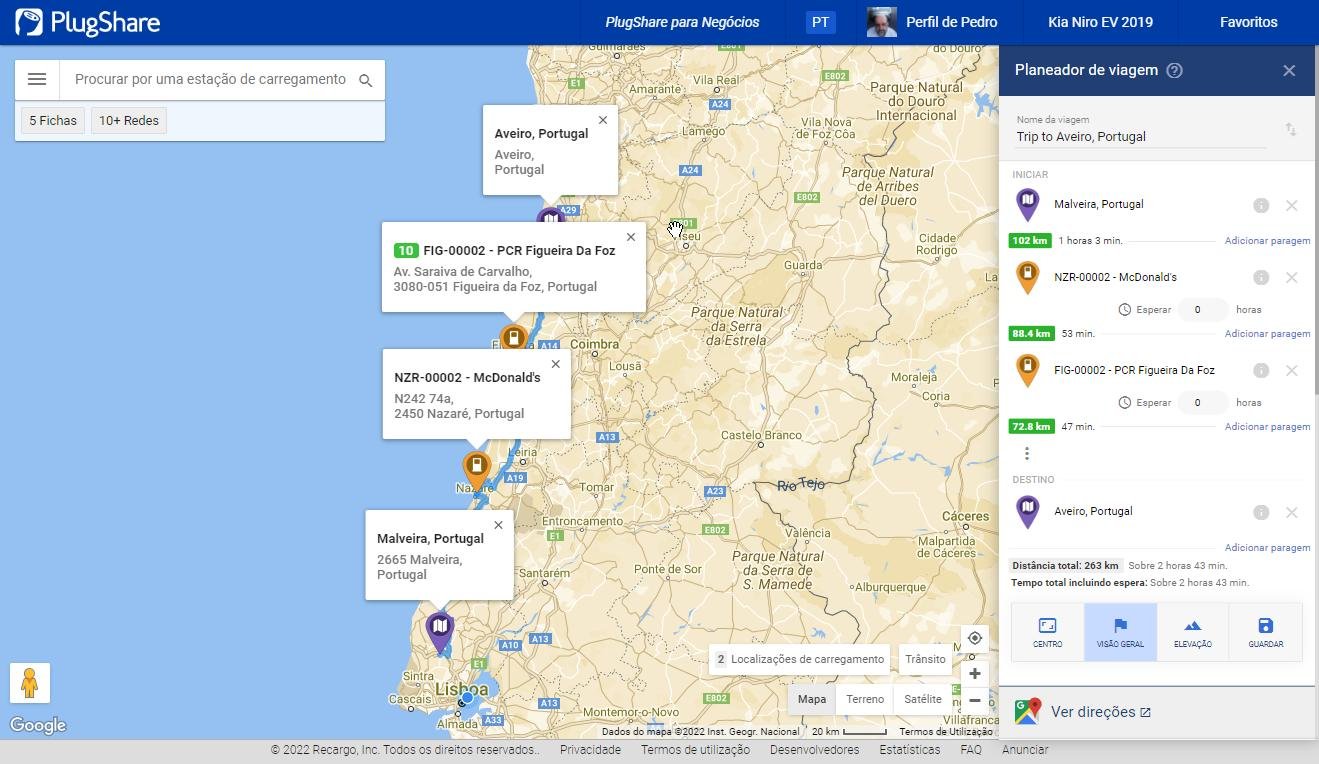Image resolution: width=1319 pixels, height=764 pixels.
Task: Click the search magnifier icon
Action: pos(365,81)
